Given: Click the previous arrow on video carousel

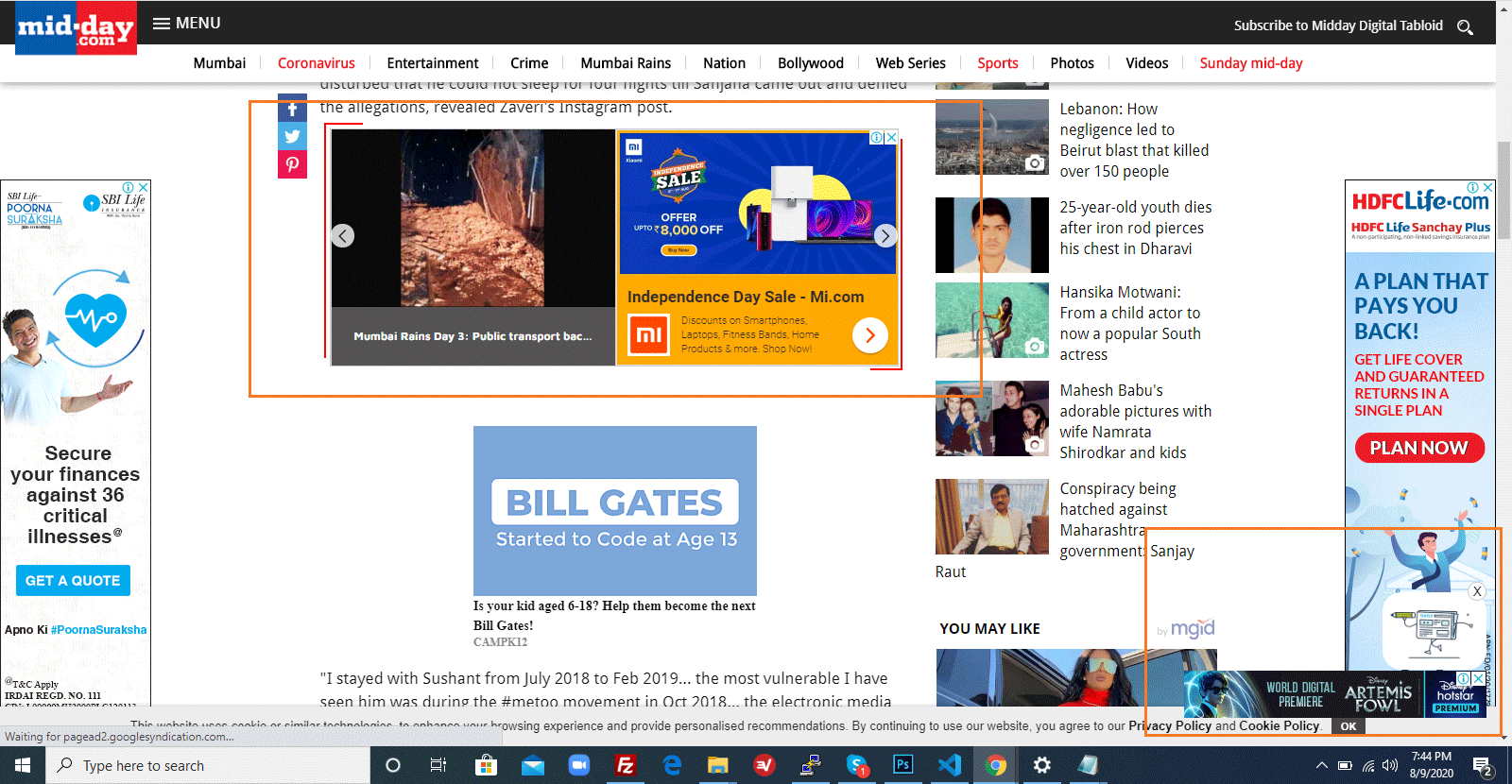Looking at the screenshot, I should click(343, 235).
